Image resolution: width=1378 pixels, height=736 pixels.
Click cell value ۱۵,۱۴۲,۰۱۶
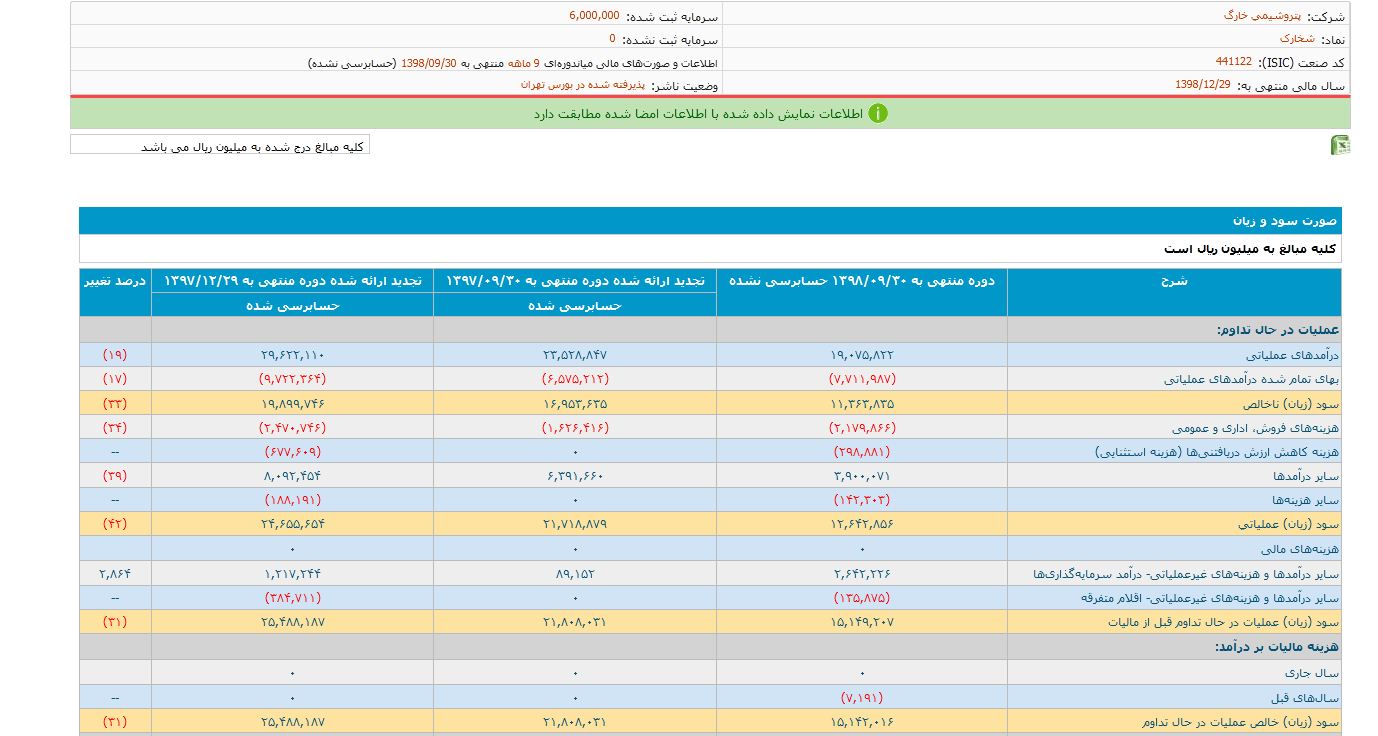(x=862, y=721)
